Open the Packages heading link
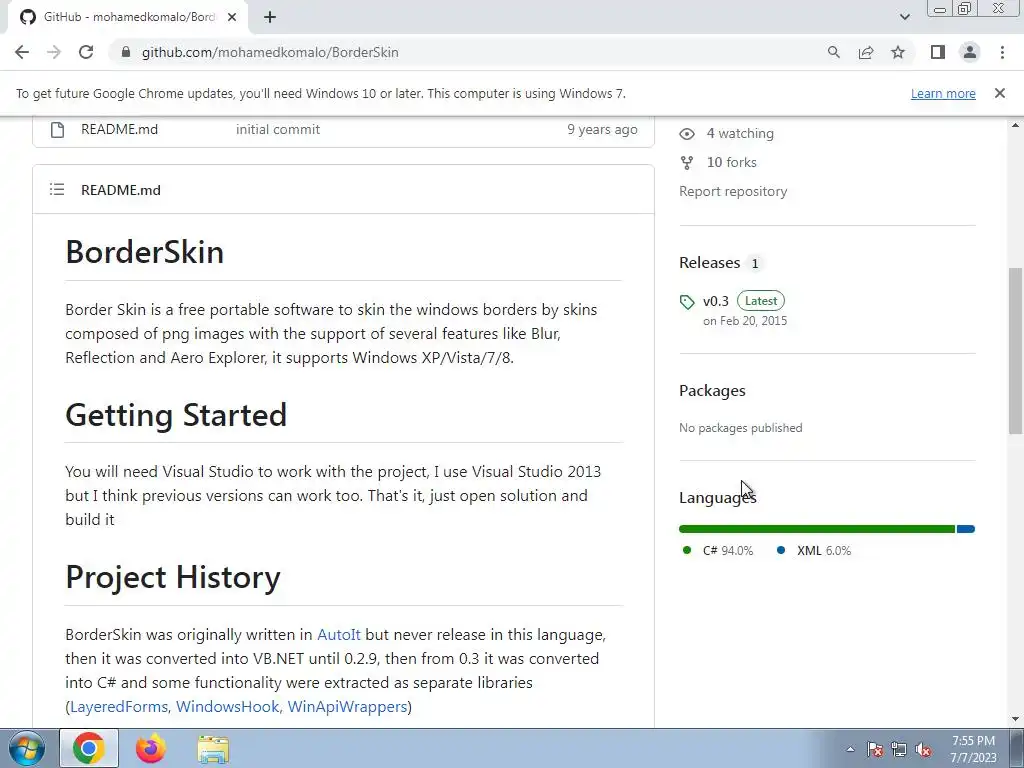Image resolution: width=1024 pixels, height=768 pixels. pos(712,391)
